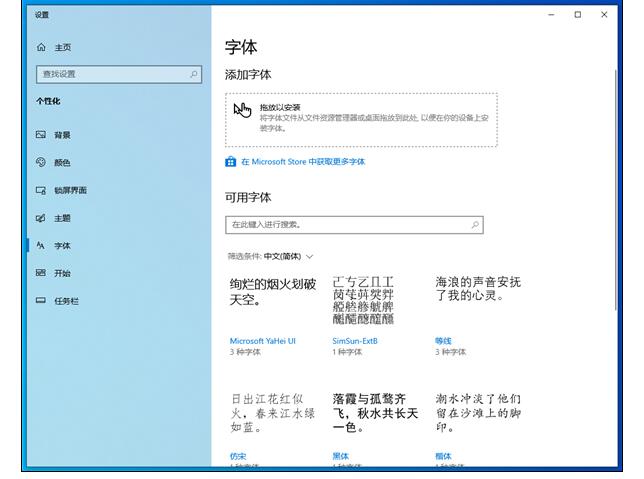Open 锁屏界面 settings page
Screen dimensions: 644x479
[70, 190]
